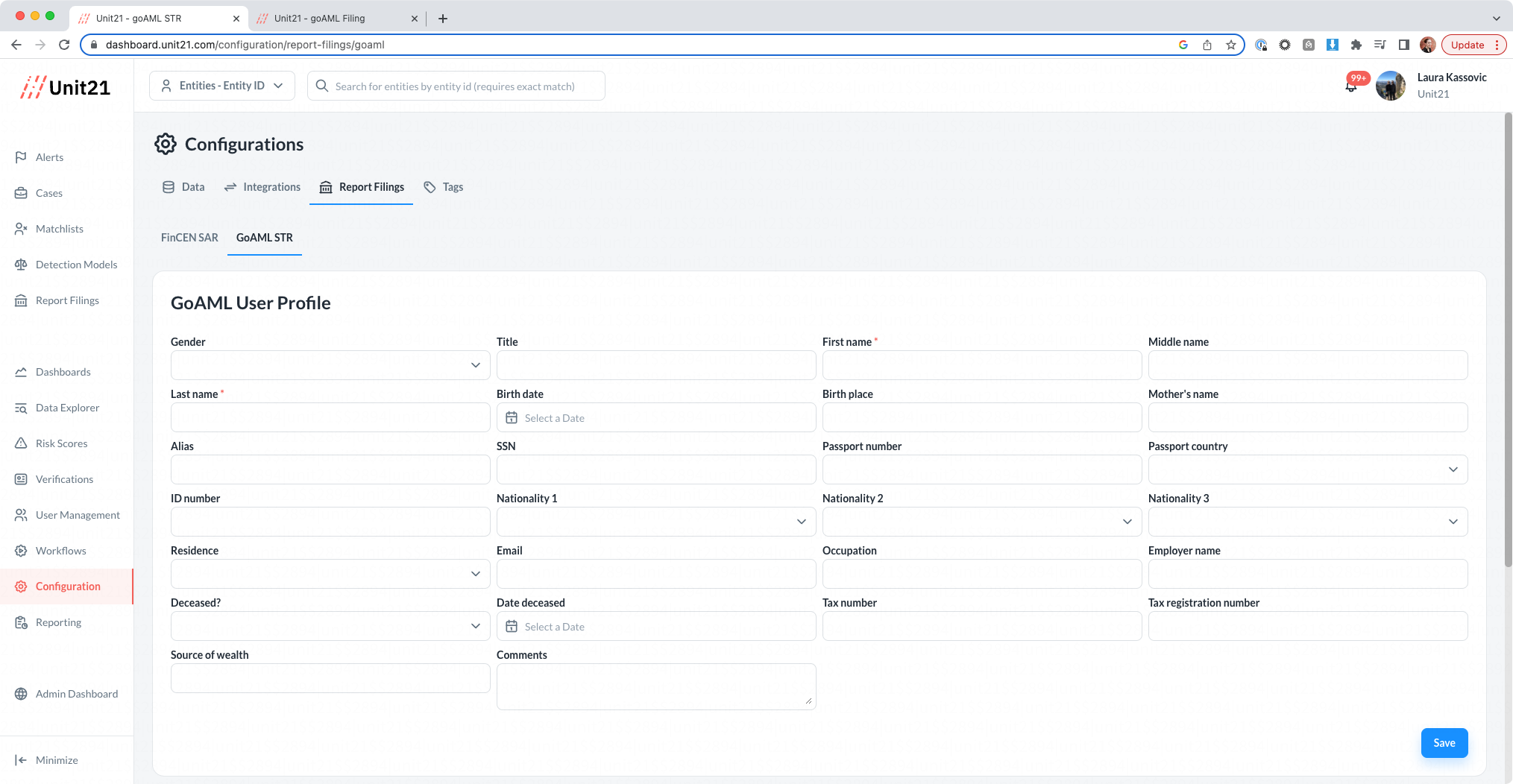Open a new browser tab

click(x=443, y=19)
